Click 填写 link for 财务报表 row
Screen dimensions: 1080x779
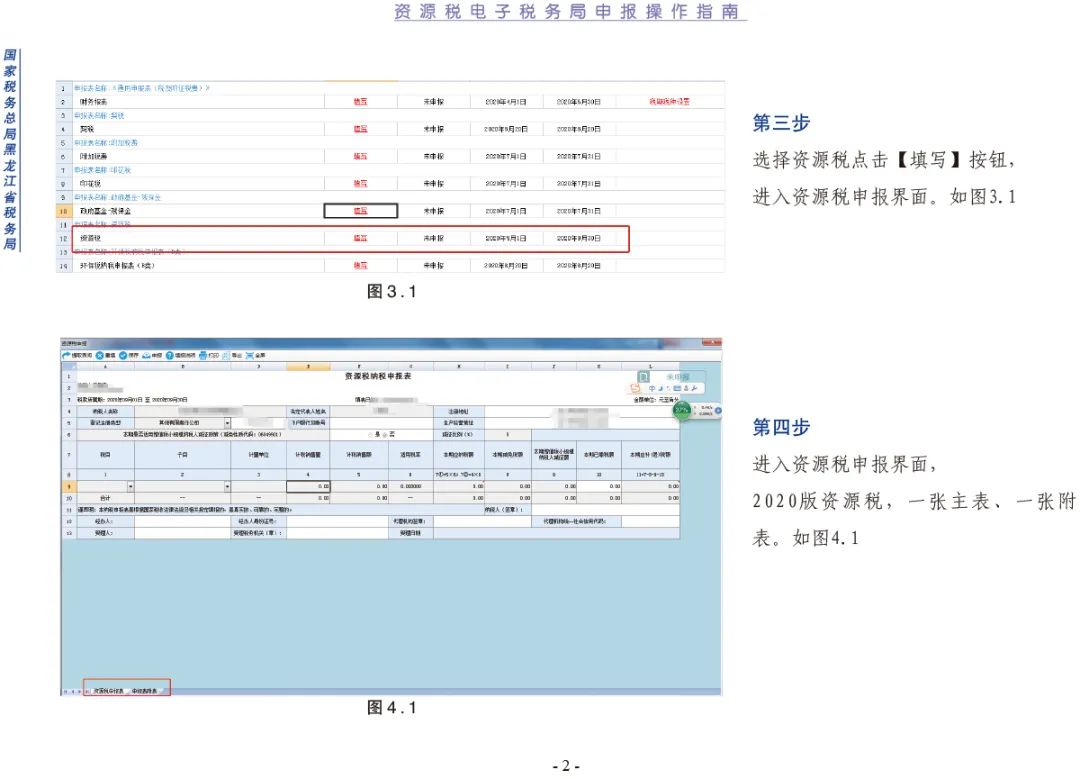[x=360, y=101]
